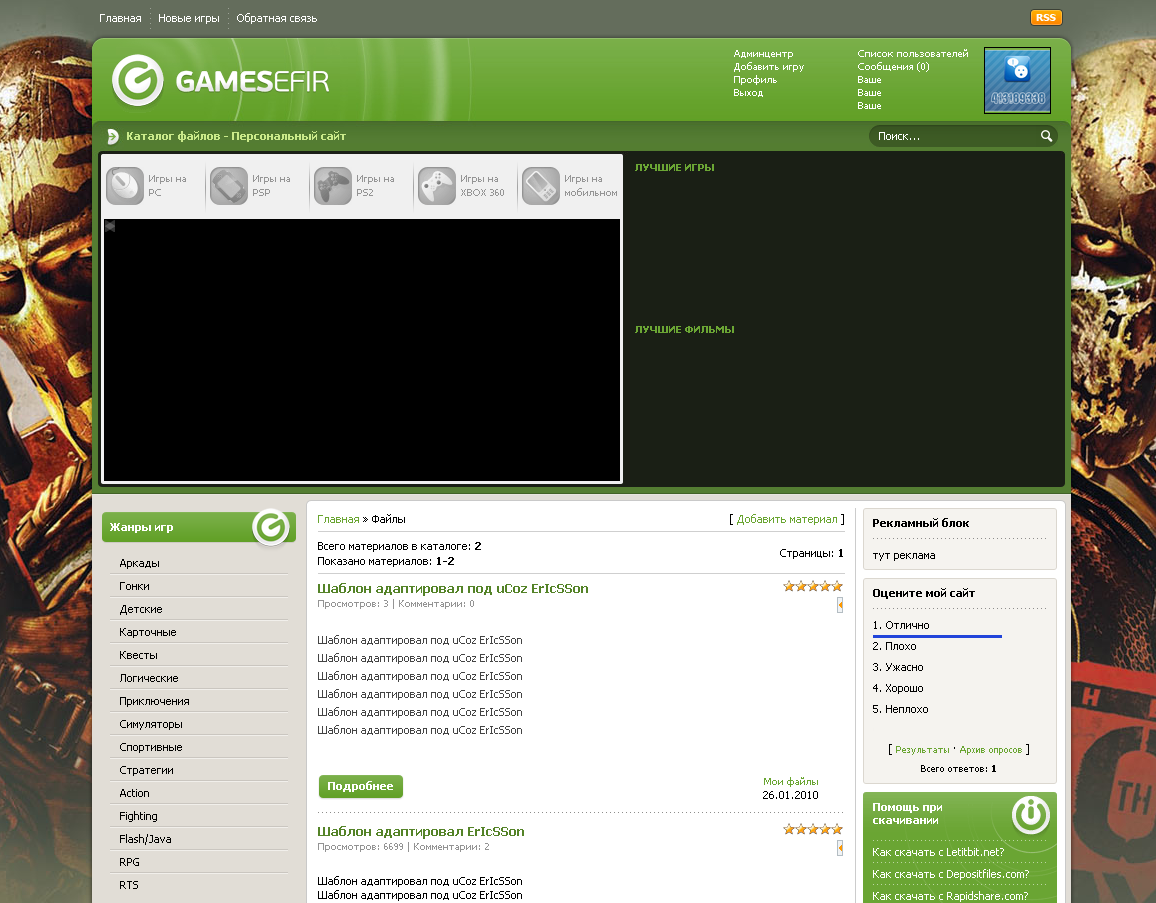Click the ICQ status icon 413189338

coord(1017,80)
